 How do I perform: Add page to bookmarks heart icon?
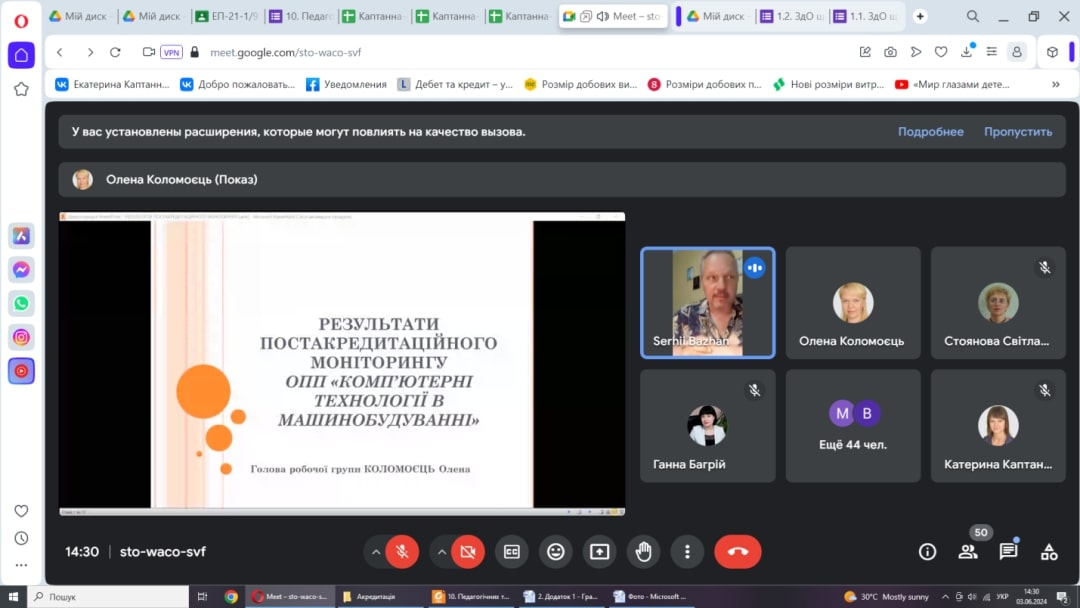[941, 52]
